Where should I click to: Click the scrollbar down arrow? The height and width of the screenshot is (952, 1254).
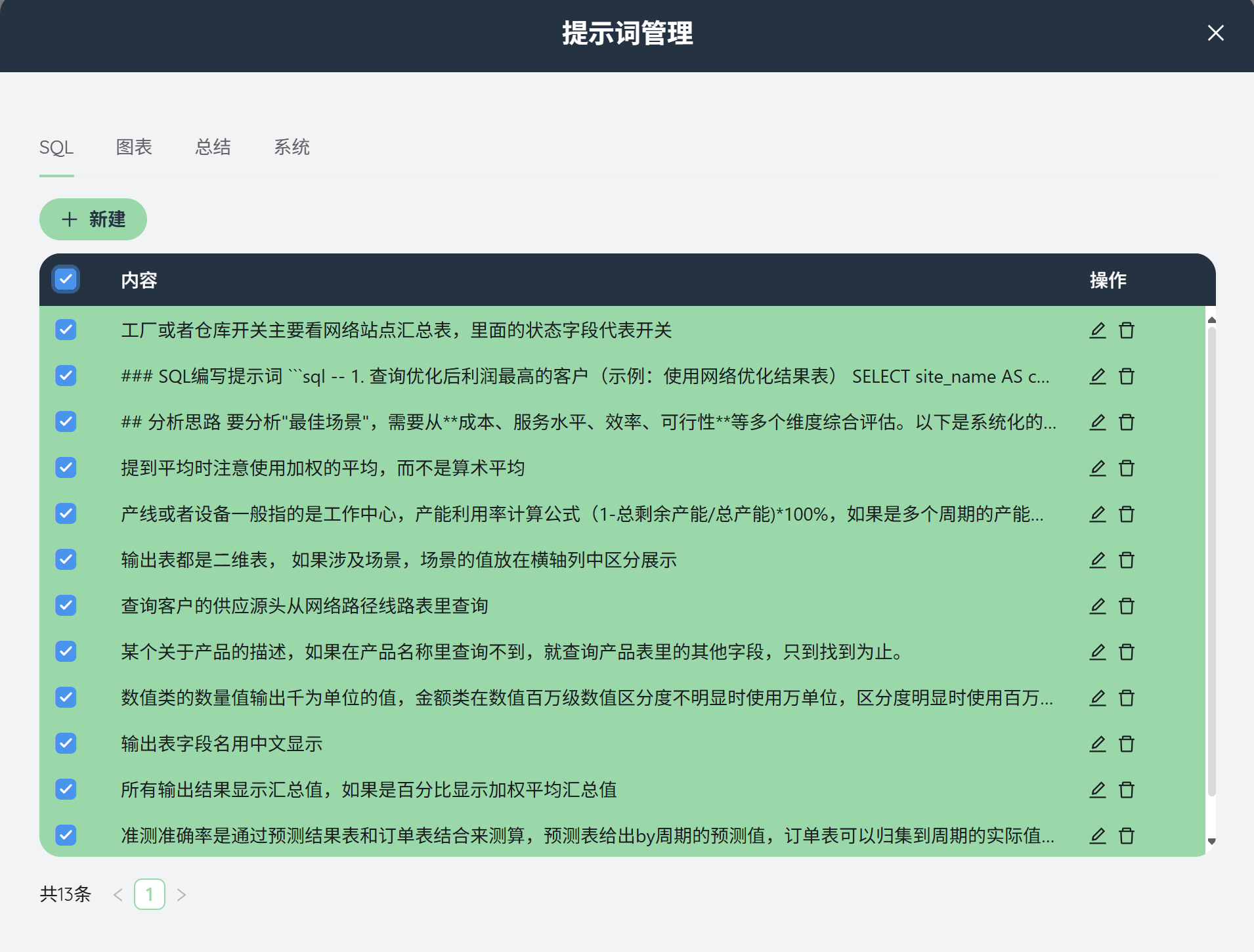coord(1212,842)
